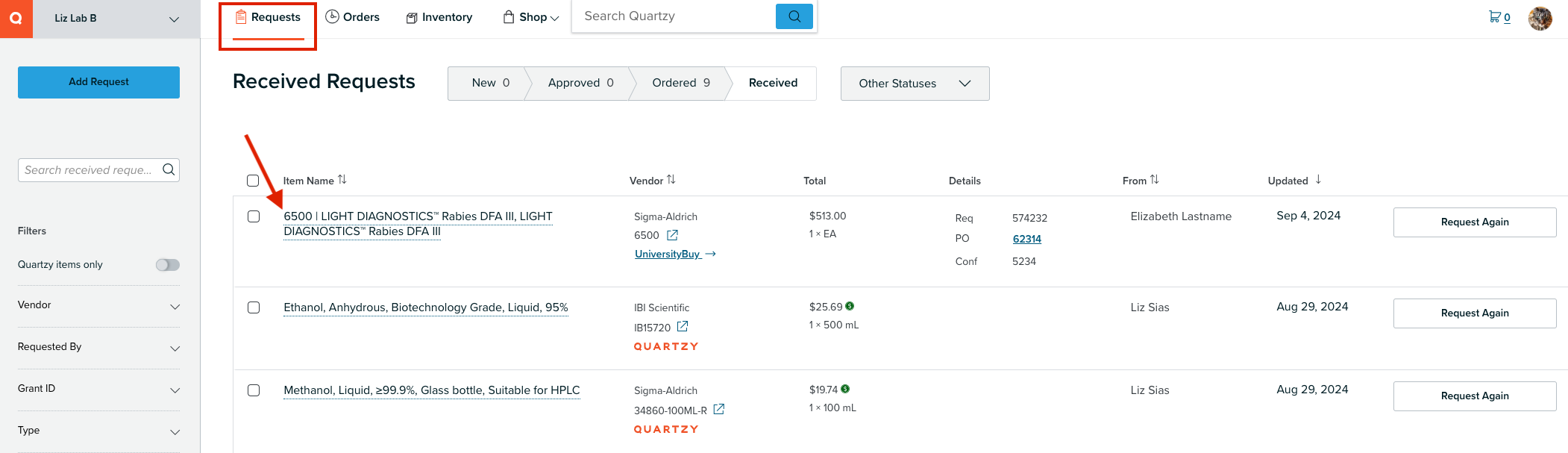Go to the Orders tab
The width and height of the screenshot is (1568, 453).
[353, 17]
